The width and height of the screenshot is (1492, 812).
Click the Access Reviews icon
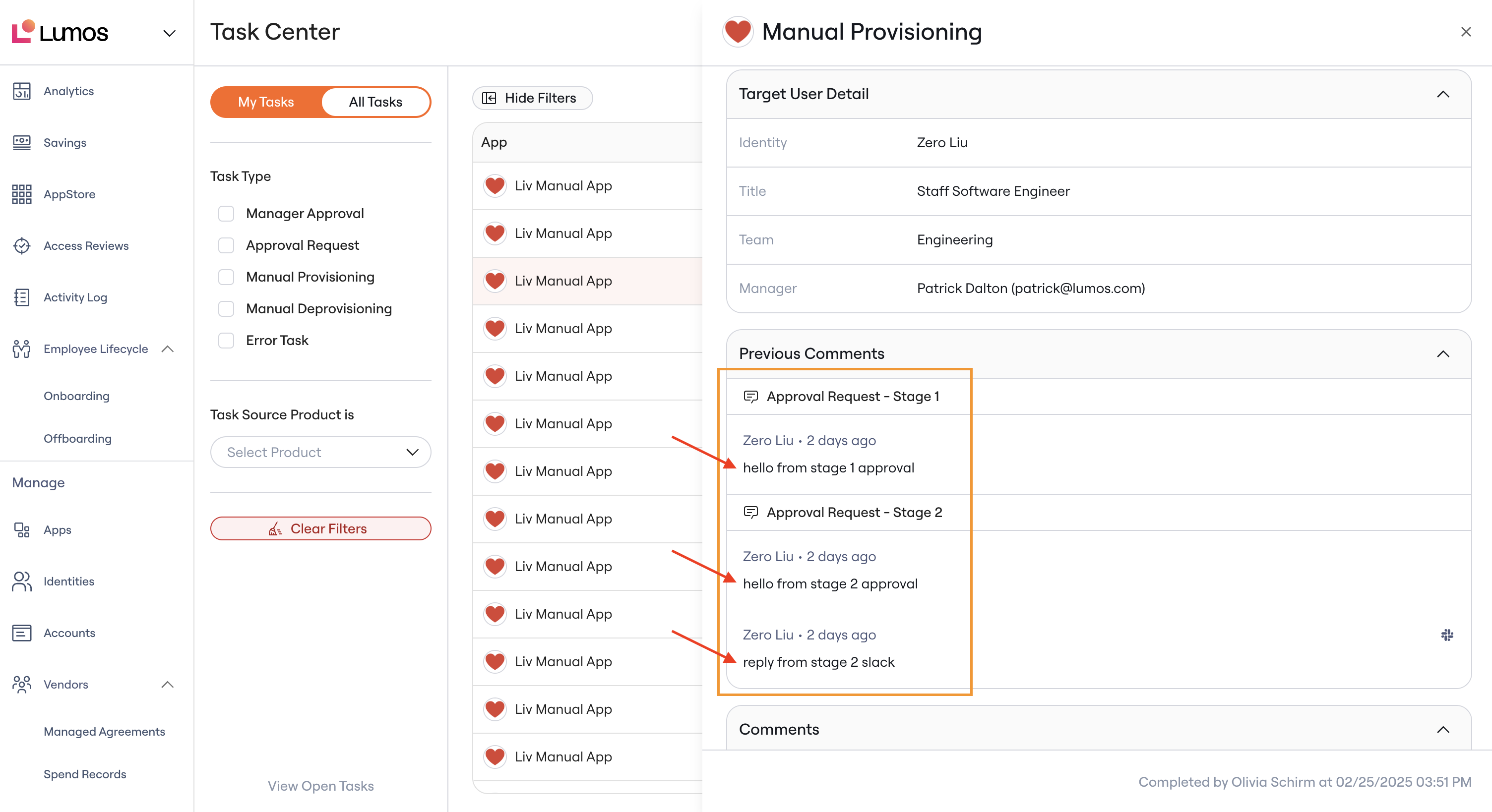pos(21,245)
